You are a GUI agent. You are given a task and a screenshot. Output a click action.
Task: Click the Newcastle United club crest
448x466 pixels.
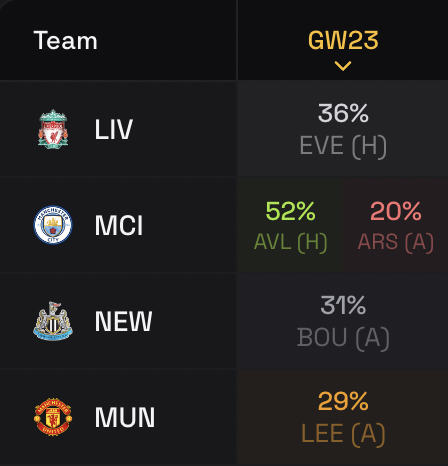pyautogui.click(x=53, y=321)
